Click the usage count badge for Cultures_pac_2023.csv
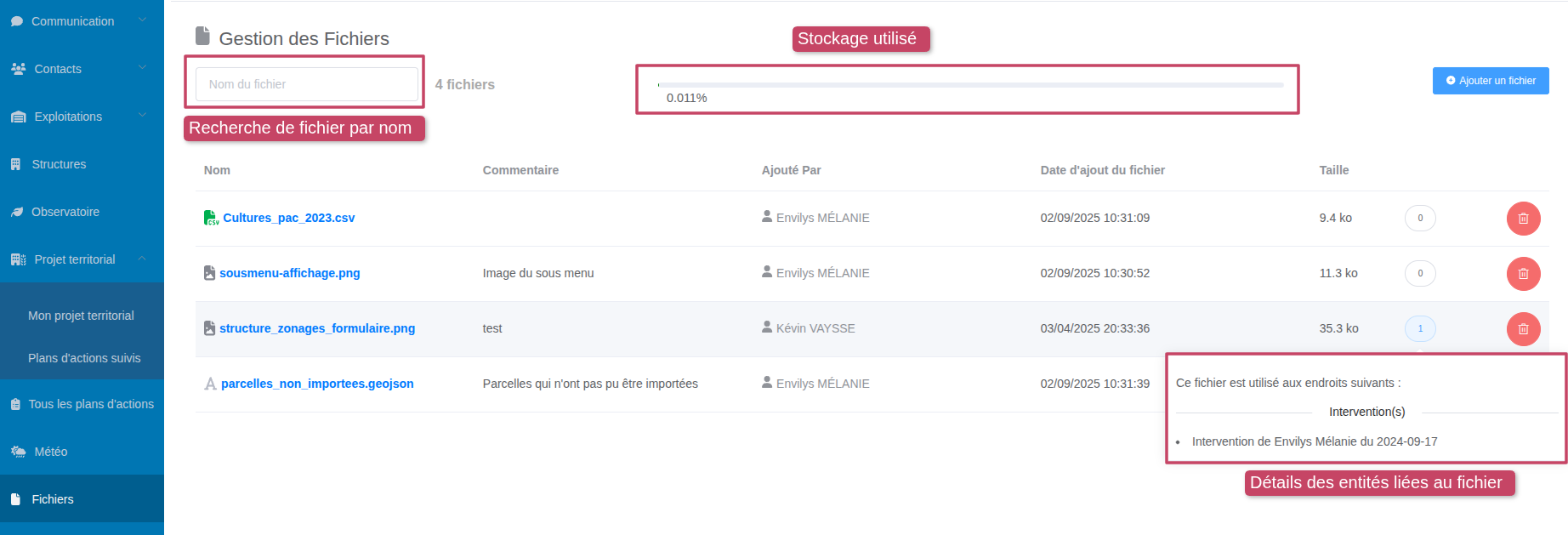1568x535 pixels. [1419, 218]
